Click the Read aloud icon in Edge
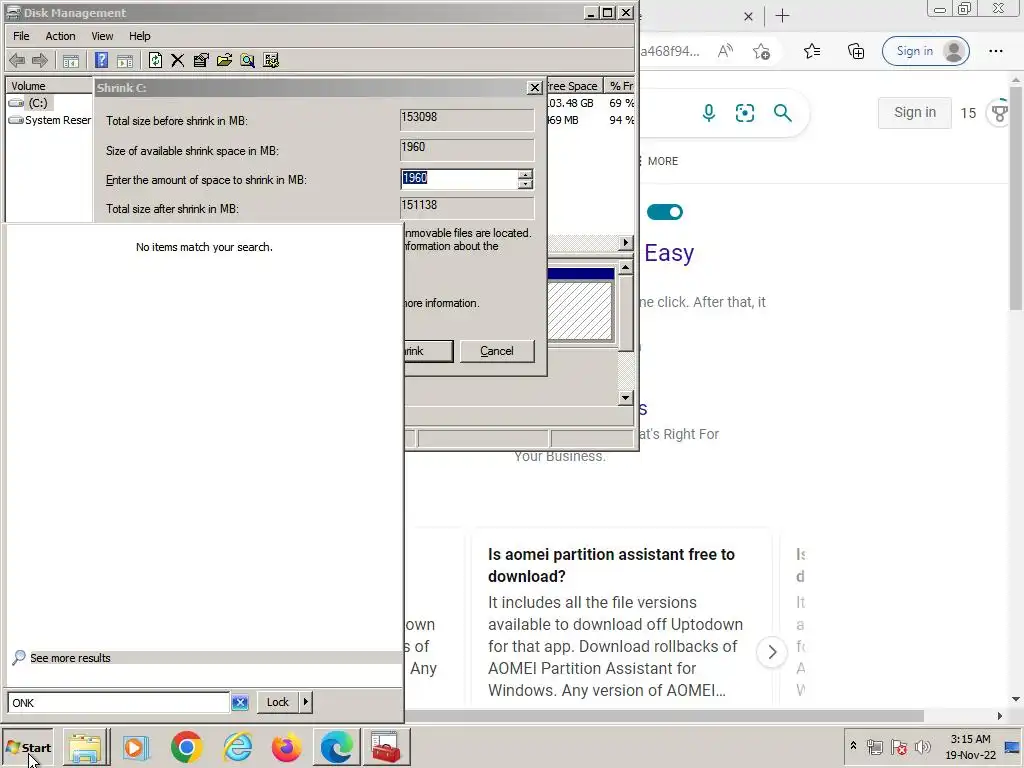This screenshot has height=768, width=1024. [x=725, y=51]
